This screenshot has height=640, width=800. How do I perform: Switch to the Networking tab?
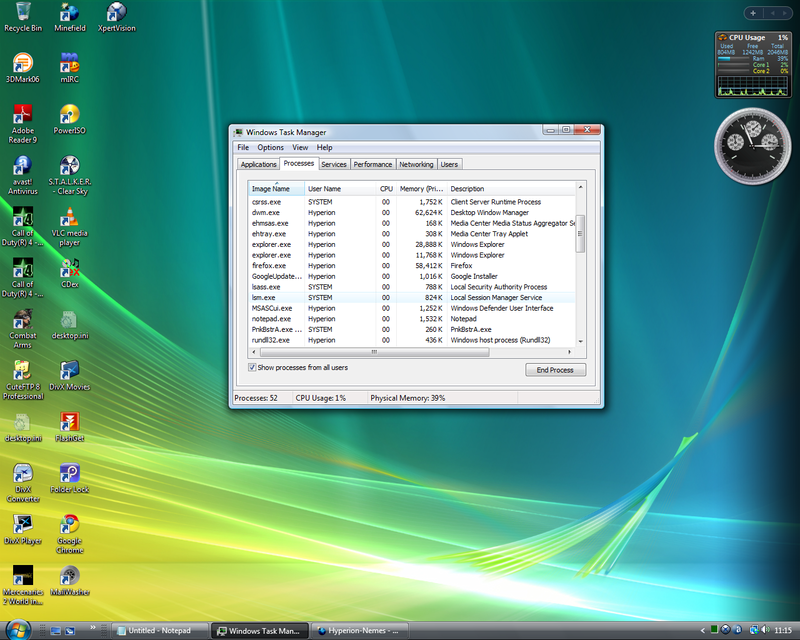pos(416,164)
